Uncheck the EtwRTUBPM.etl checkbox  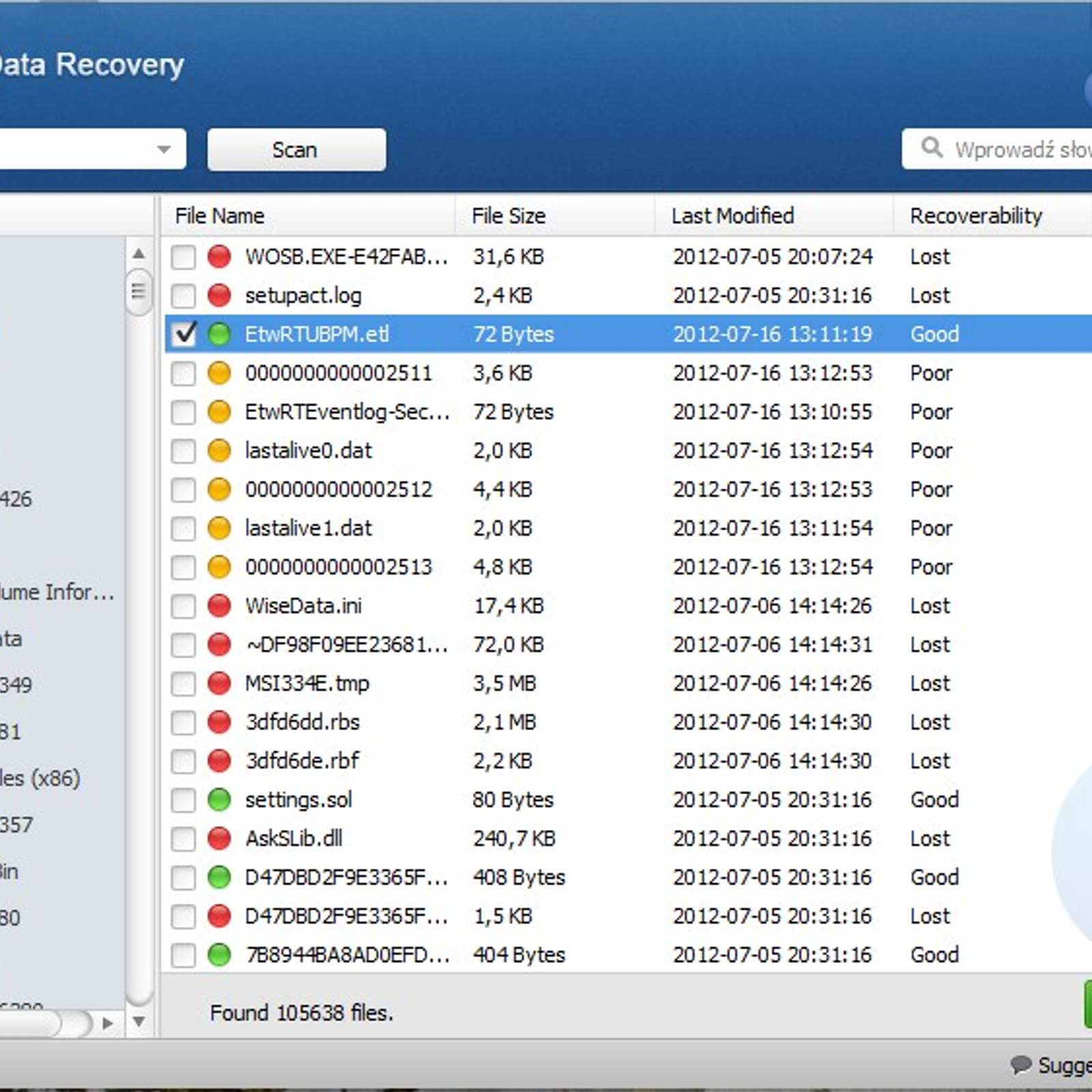click(x=183, y=334)
